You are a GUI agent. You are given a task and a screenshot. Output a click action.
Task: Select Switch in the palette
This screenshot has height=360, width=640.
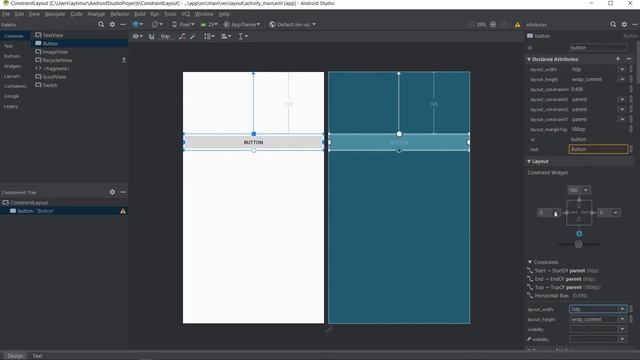pyautogui.click(x=80, y=85)
